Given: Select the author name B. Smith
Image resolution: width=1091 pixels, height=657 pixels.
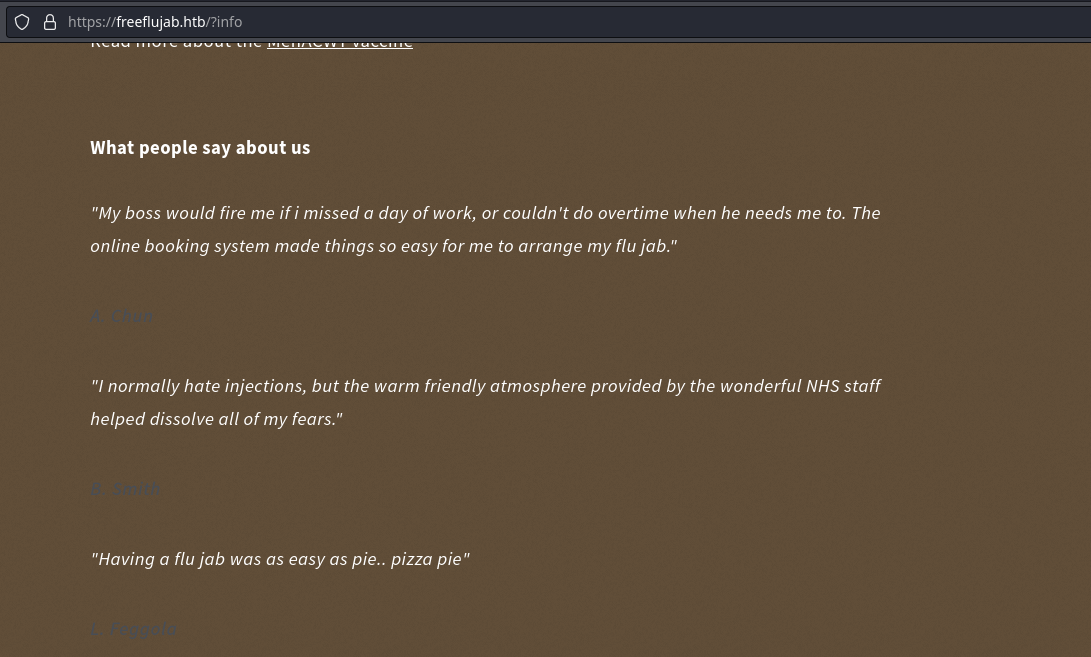Looking at the screenshot, I should [x=126, y=490].
